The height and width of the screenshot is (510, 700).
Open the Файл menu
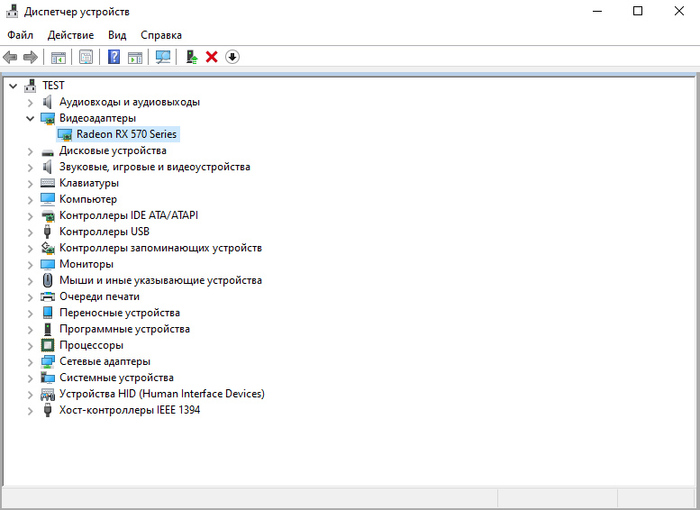click(x=20, y=35)
